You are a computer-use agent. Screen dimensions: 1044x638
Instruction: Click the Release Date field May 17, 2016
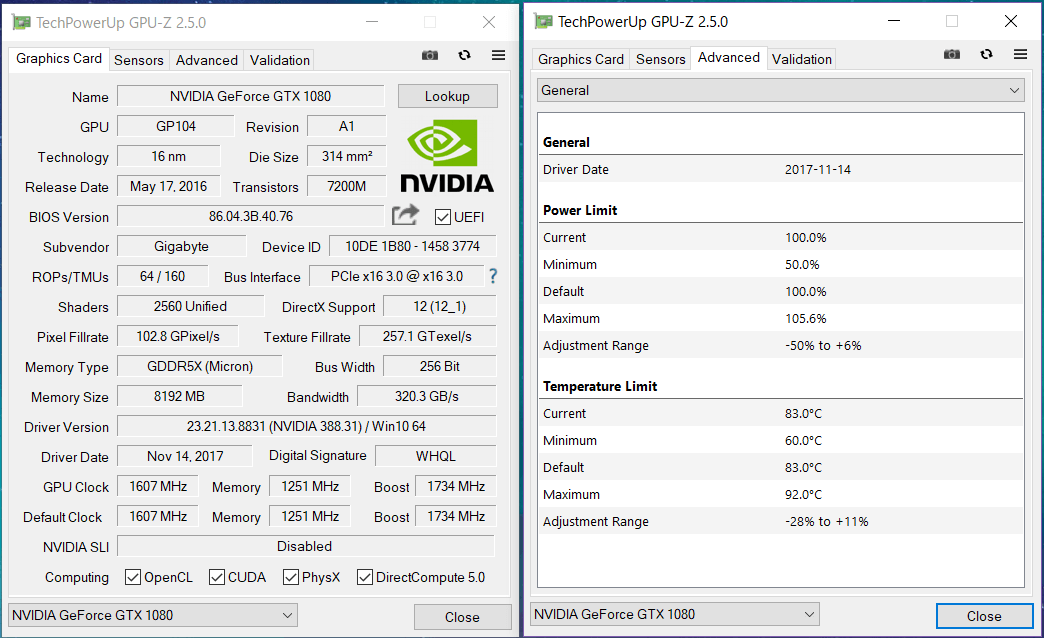pos(168,186)
